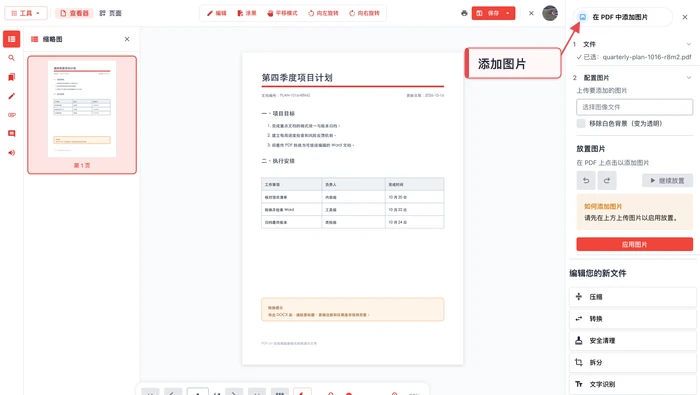Click the redo placement arrow button
This screenshot has height=395, width=700.
(x=607, y=180)
